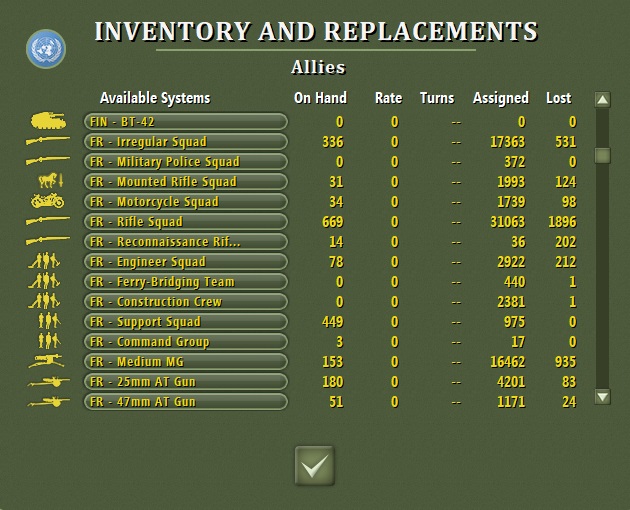Click Assigned value 2922 for Engineer Squad
Image resolution: width=630 pixels, height=510 pixels.
[x=511, y=262]
